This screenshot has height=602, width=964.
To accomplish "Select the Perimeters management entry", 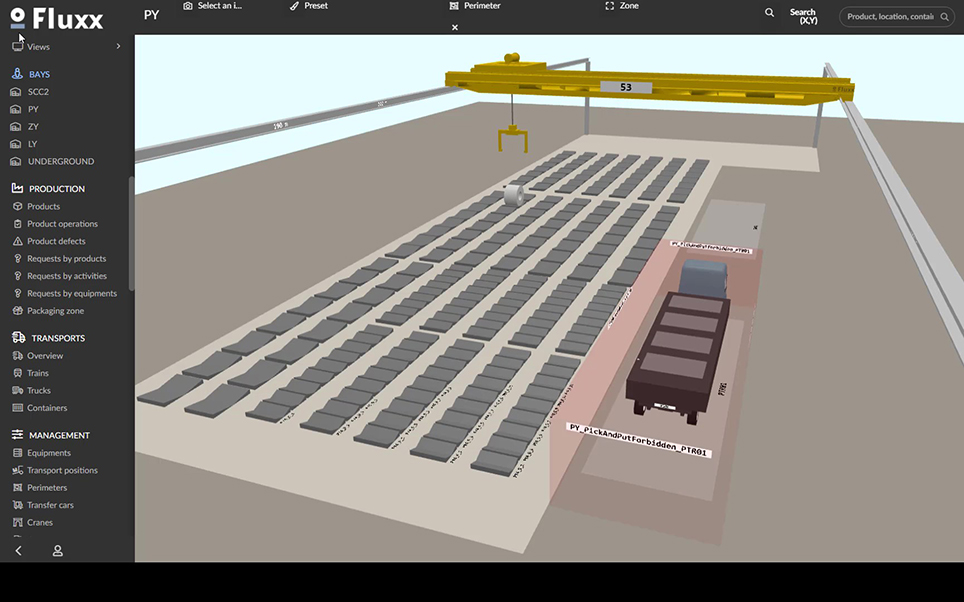I will [47, 487].
